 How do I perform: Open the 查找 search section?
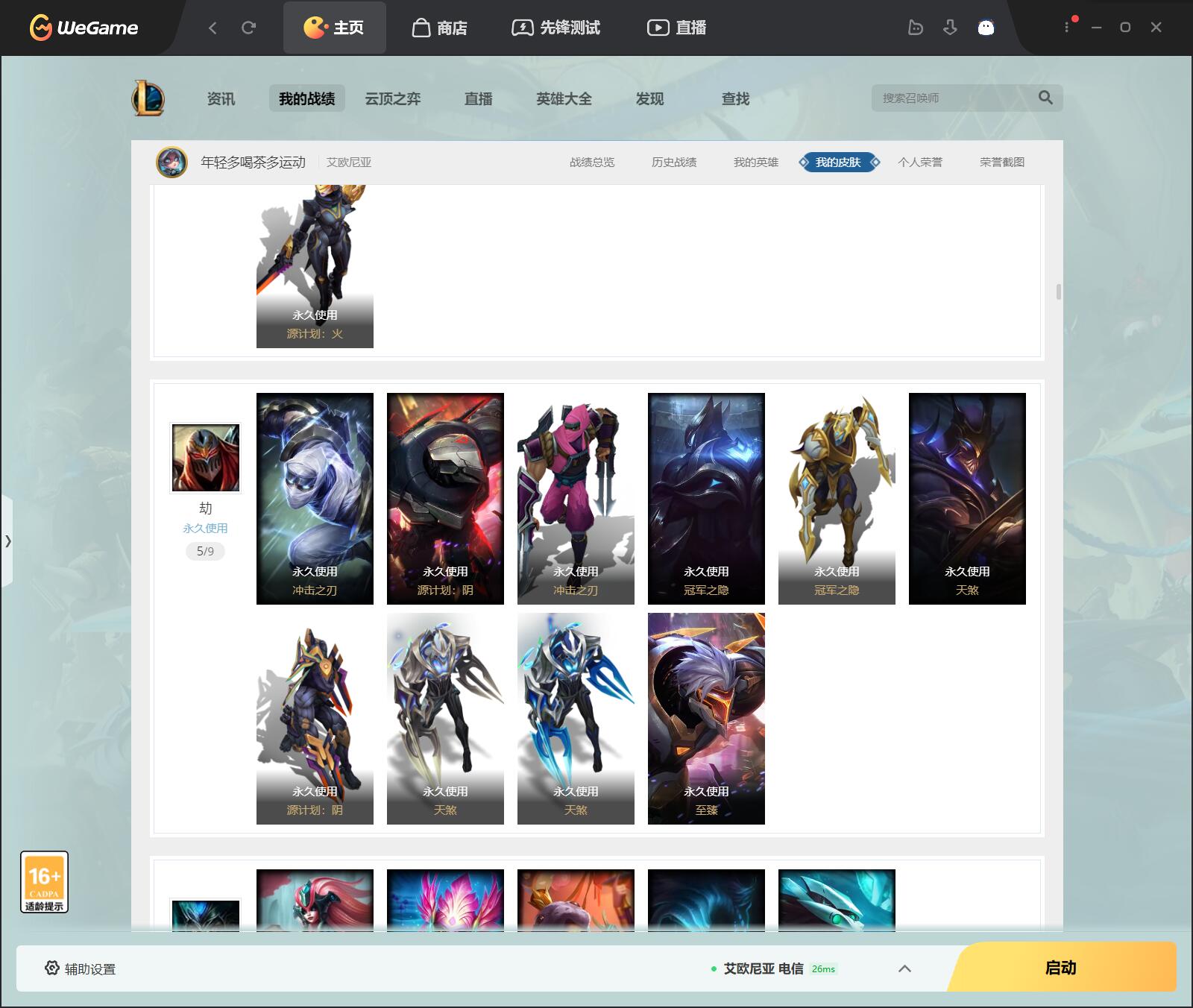point(735,98)
